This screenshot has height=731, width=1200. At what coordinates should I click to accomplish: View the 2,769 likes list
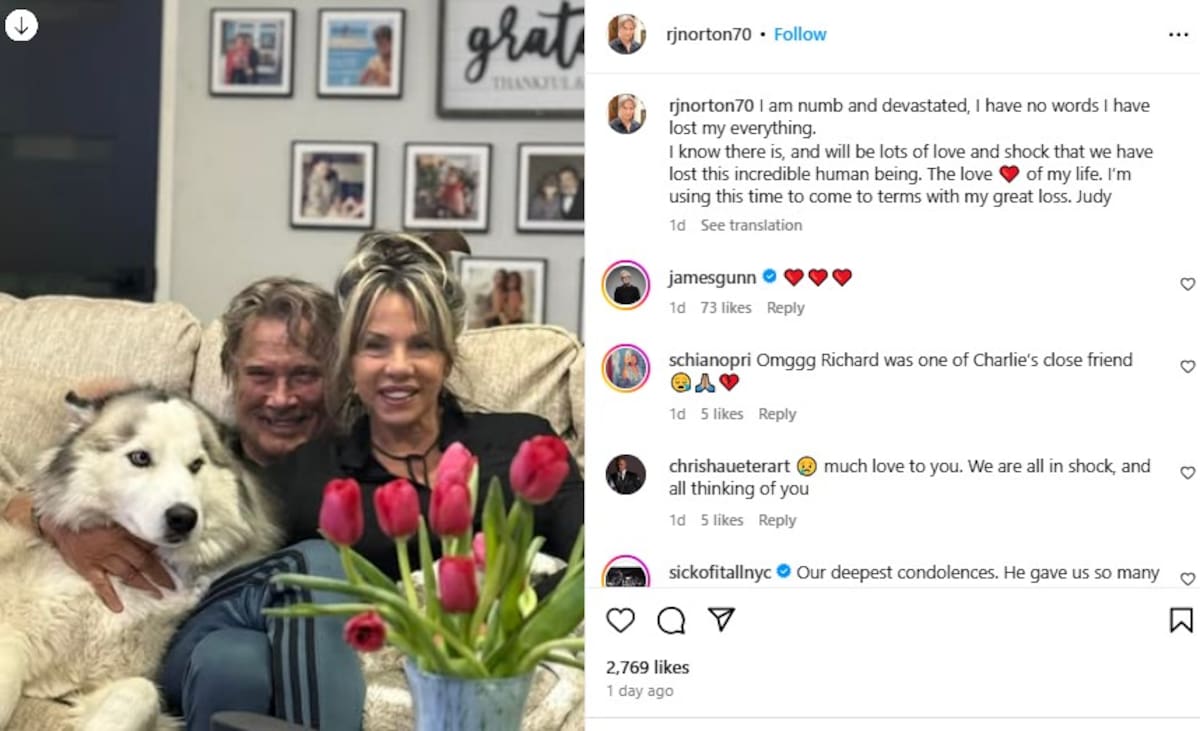pyautogui.click(x=647, y=667)
